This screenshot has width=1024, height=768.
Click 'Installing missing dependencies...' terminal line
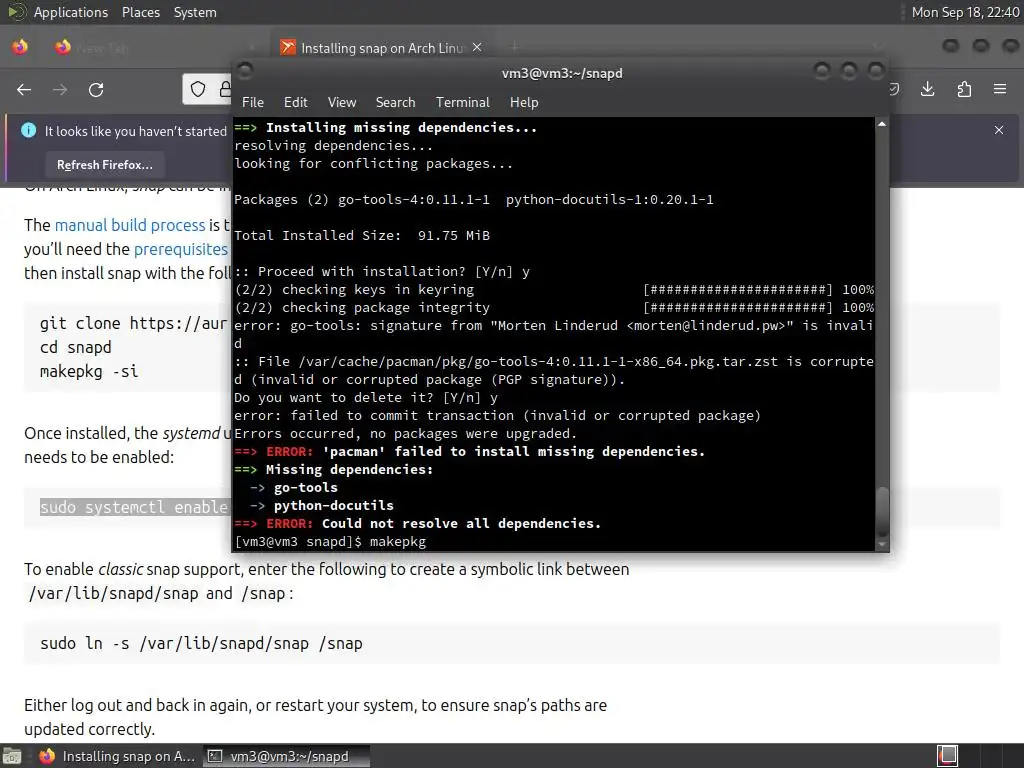click(386, 127)
